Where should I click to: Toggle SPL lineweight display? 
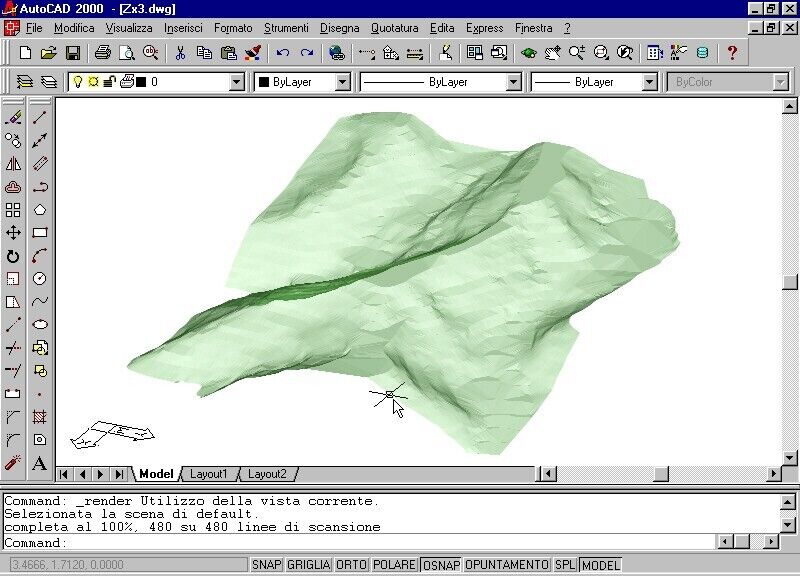point(565,565)
